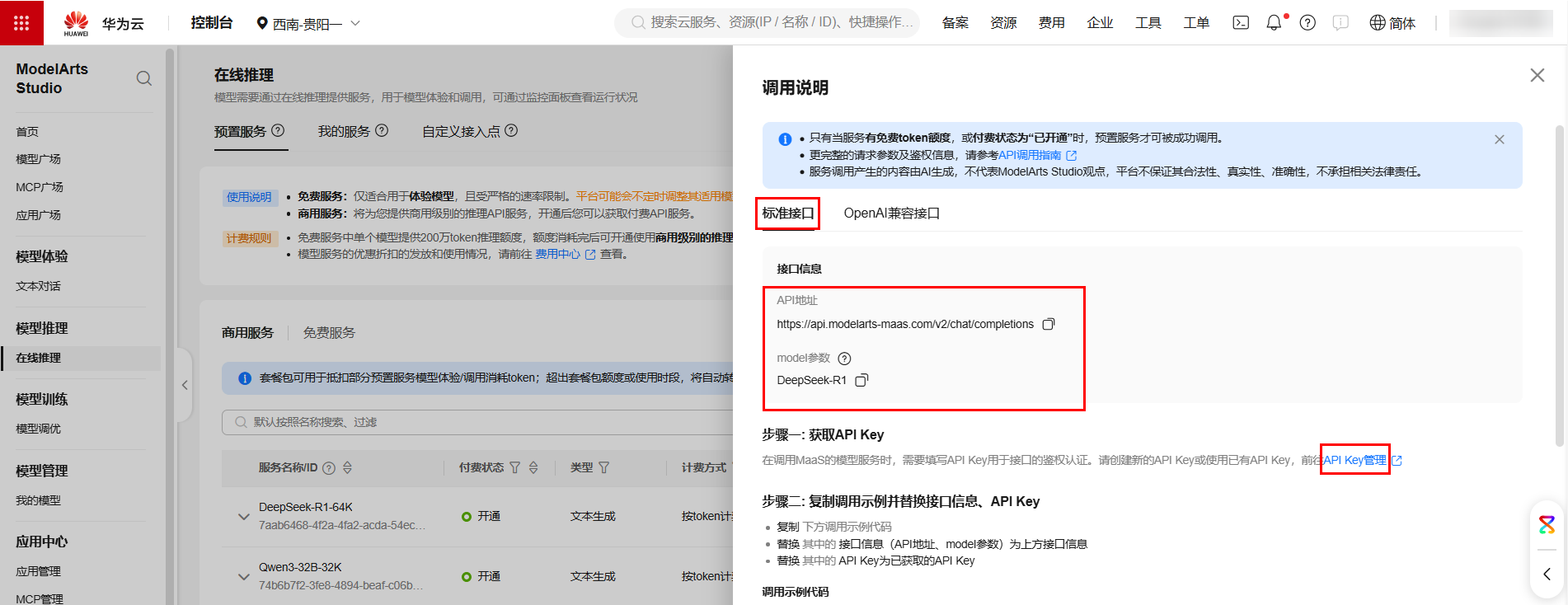Open the 工具 menu
This screenshot has width=1568, height=605.
click(x=1148, y=23)
